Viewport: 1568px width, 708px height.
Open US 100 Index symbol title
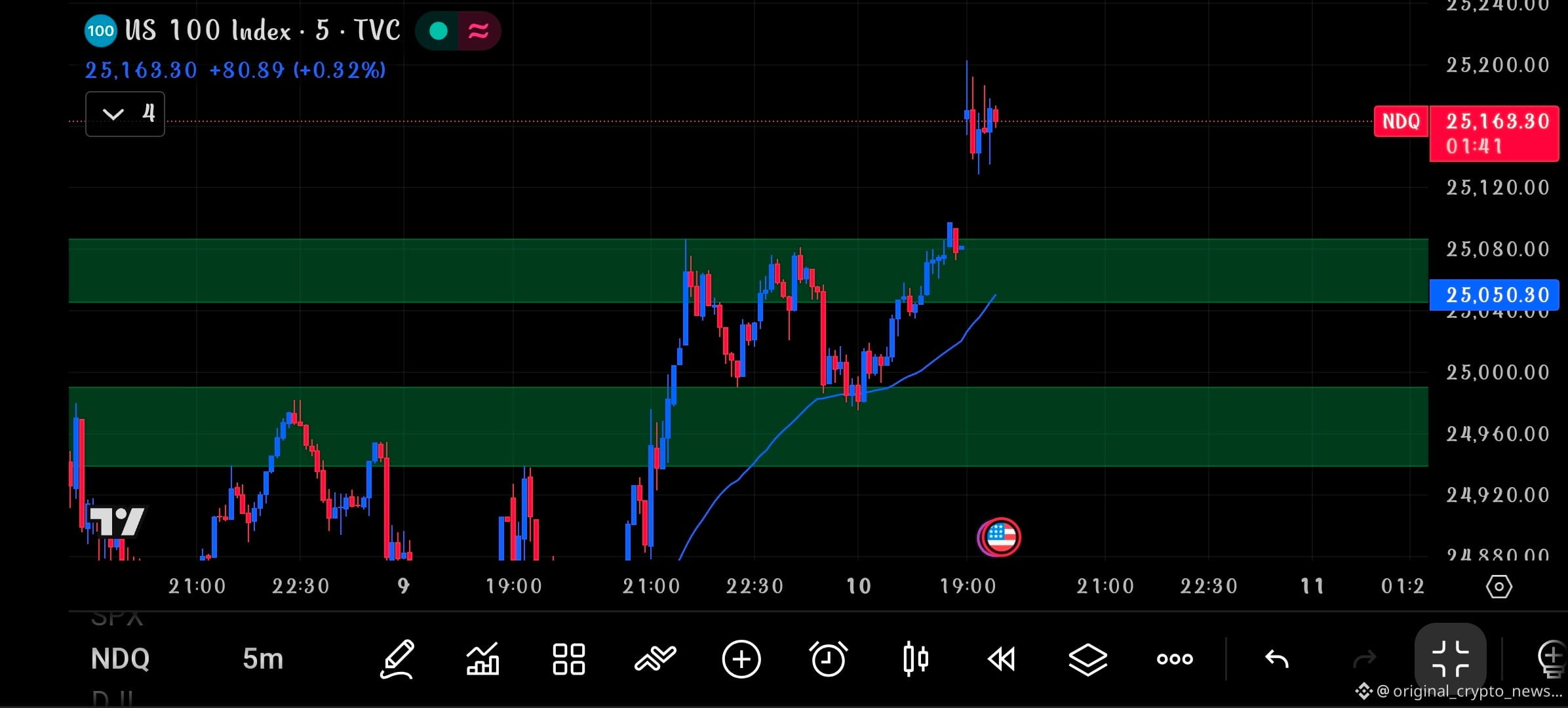[262, 31]
